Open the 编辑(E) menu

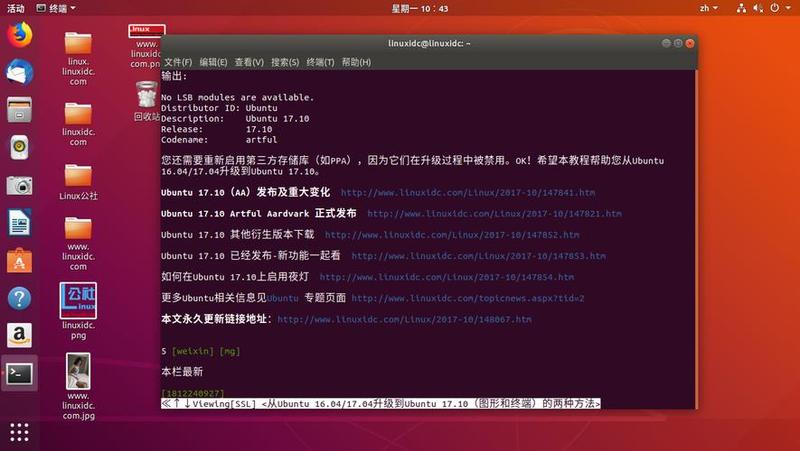pyautogui.click(x=213, y=62)
